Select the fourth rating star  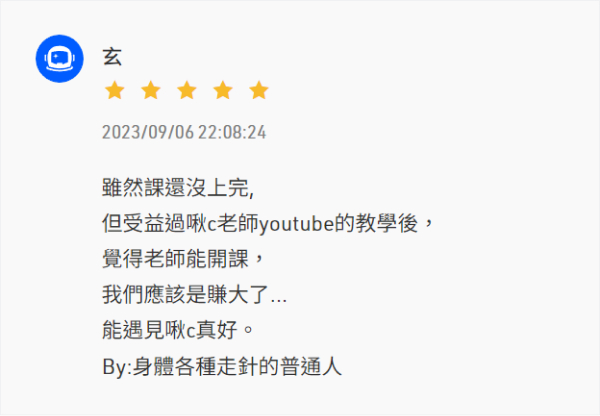(223, 91)
